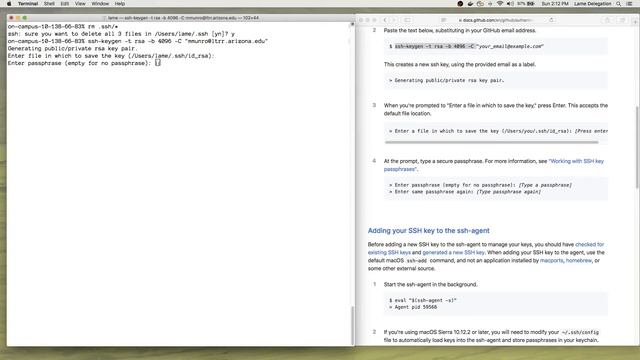The height and width of the screenshot is (360, 640).
Task: Click the volume icon in menu bar
Action: 510,4
